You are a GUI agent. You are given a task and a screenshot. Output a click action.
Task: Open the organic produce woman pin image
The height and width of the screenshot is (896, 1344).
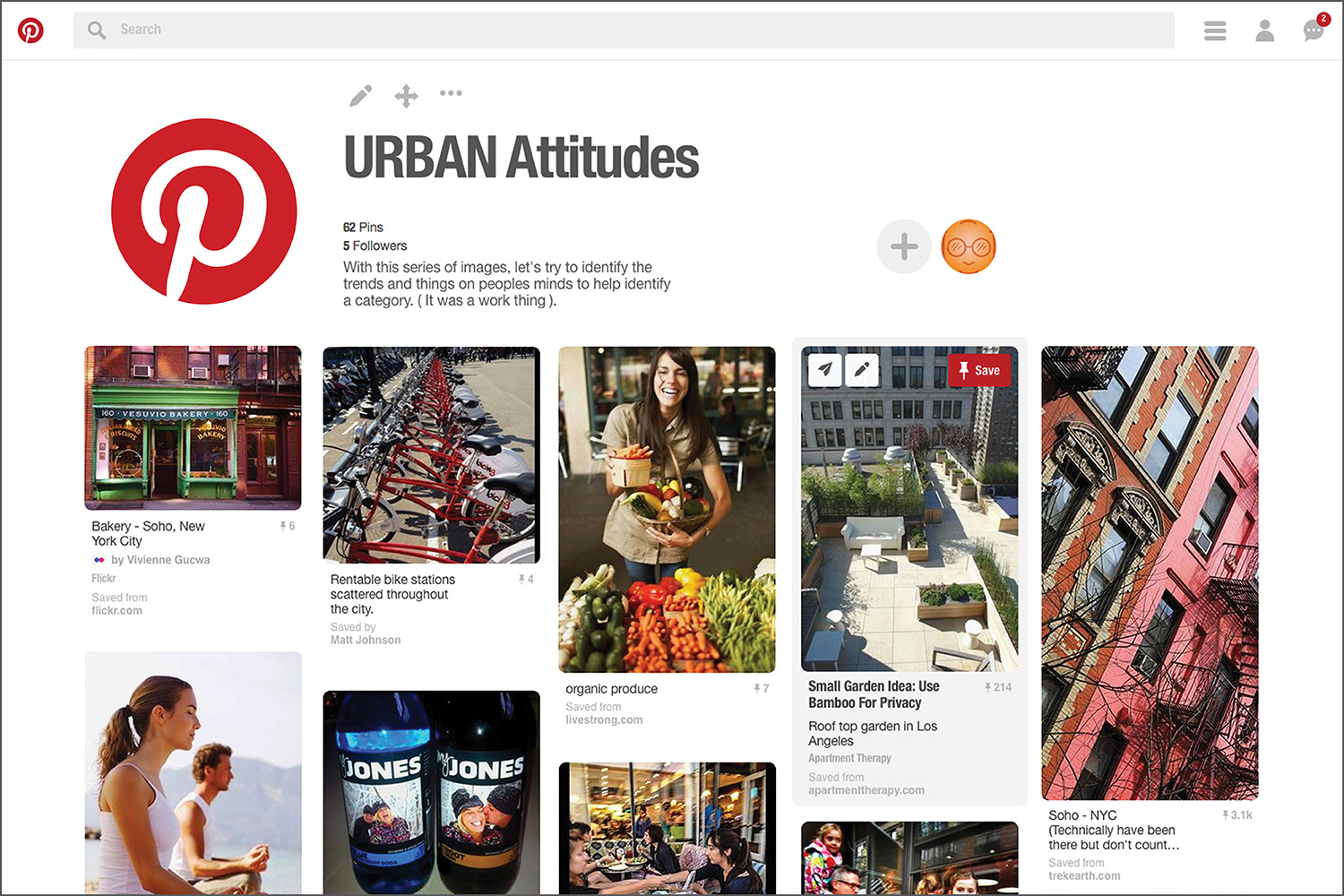[x=667, y=510]
